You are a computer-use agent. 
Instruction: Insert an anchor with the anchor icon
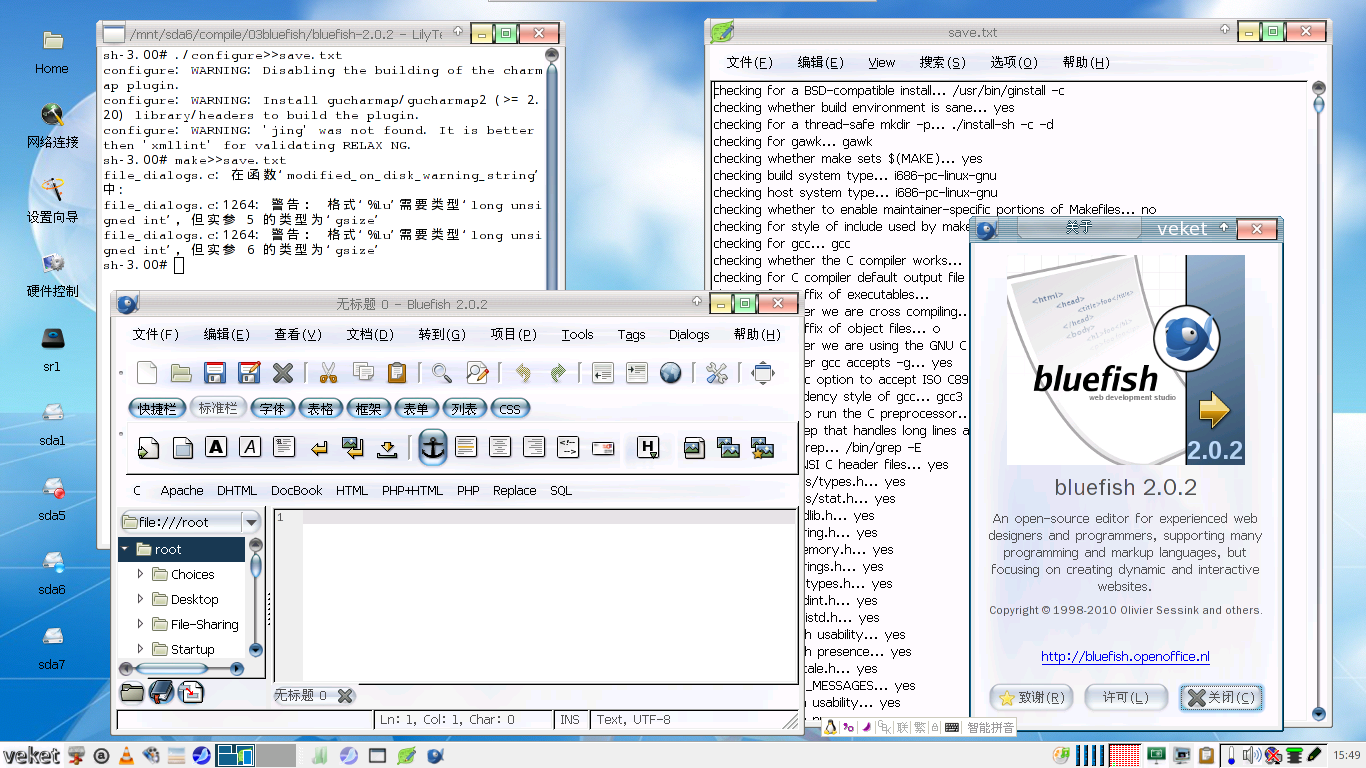(x=432, y=447)
